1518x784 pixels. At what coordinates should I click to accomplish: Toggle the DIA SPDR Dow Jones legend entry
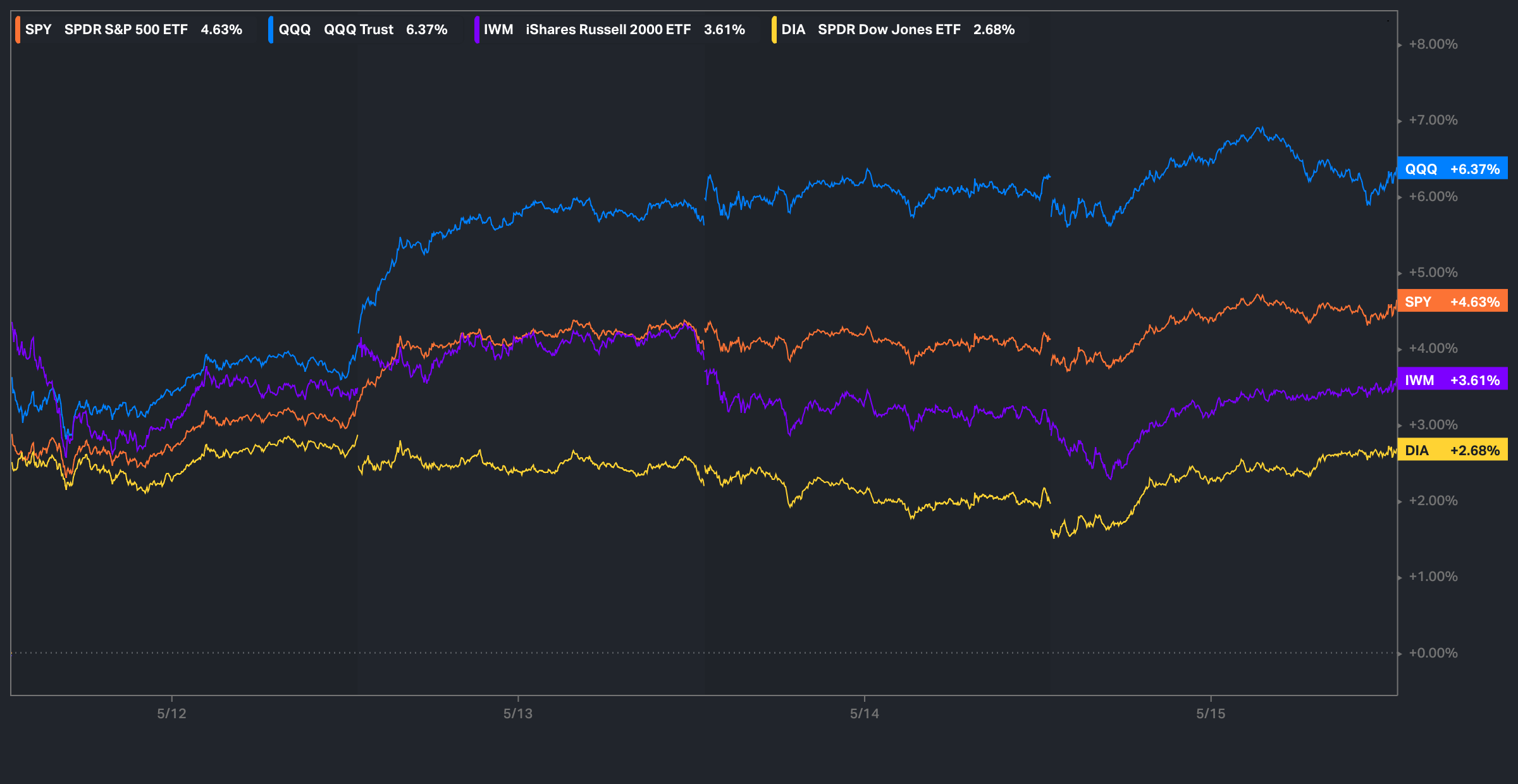click(898, 30)
